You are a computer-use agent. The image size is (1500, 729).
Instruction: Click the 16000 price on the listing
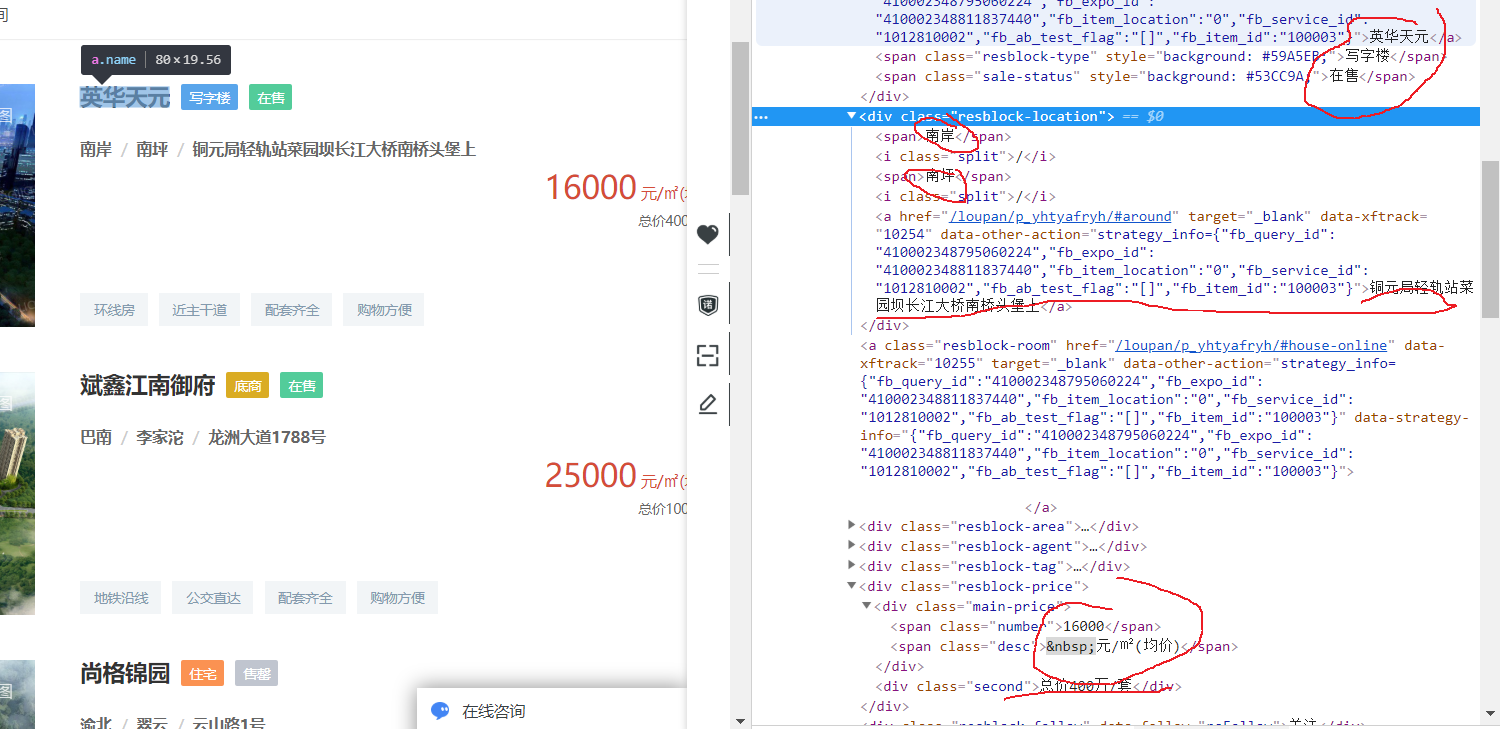click(x=591, y=187)
